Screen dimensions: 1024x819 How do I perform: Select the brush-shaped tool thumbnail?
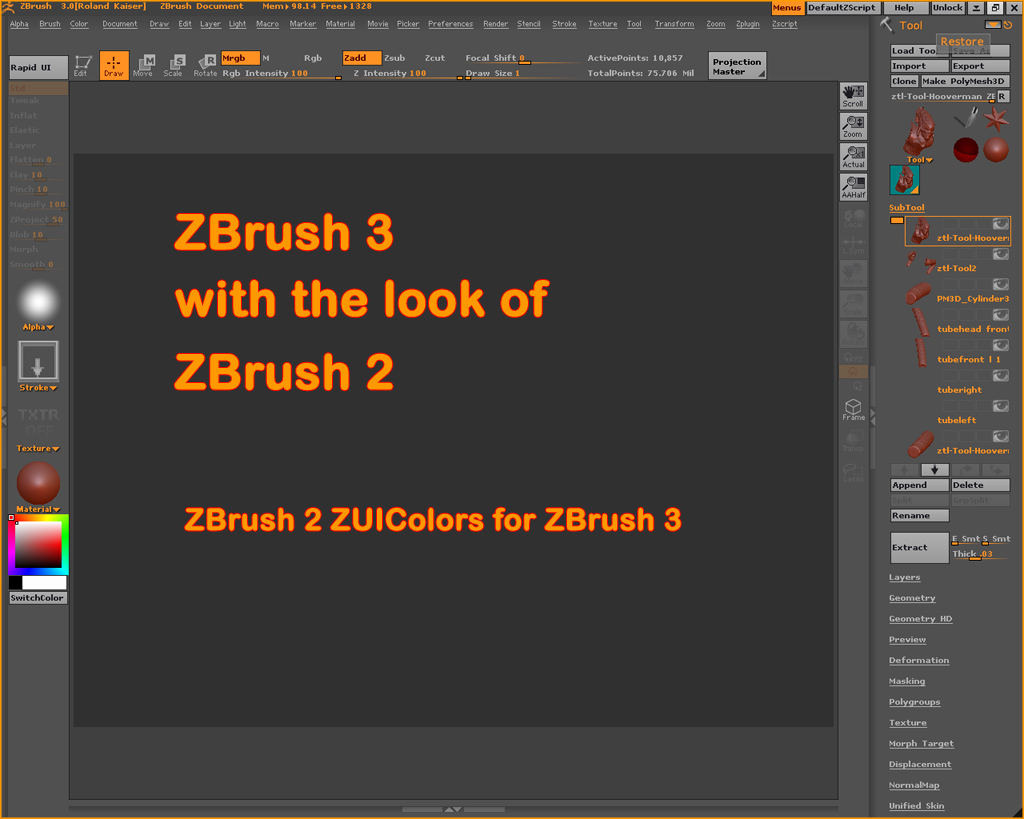coord(966,118)
